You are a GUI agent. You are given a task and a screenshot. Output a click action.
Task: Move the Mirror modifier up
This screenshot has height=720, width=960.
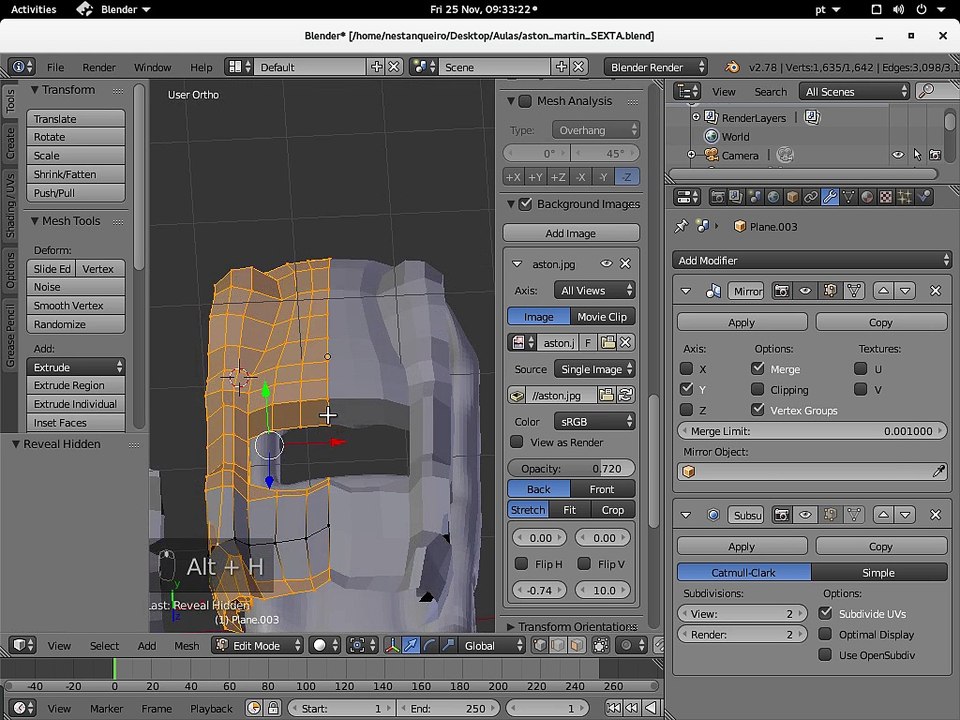point(883,291)
